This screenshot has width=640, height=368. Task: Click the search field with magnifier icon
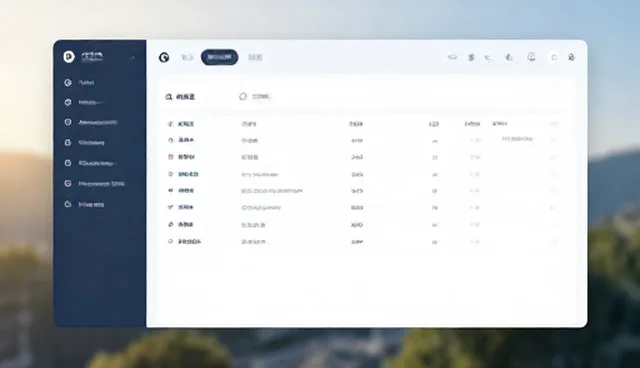pyautogui.click(x=192, y=97)
